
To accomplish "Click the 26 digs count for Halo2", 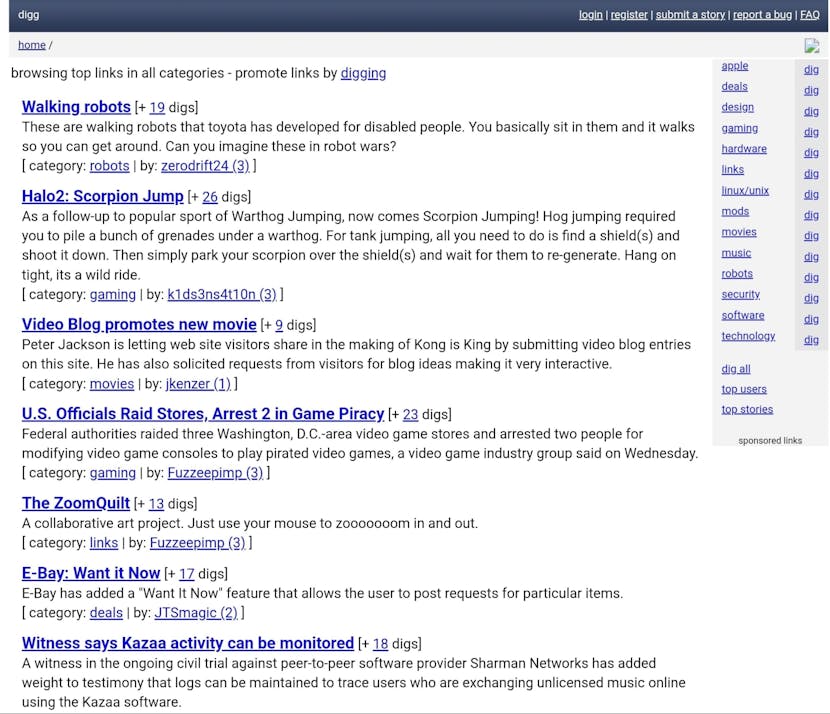I will 209,197.
